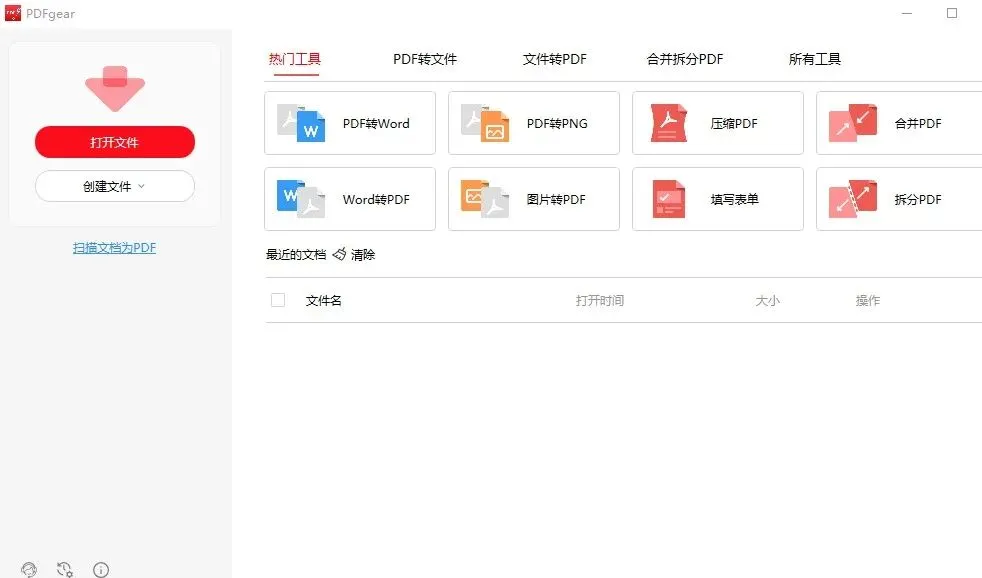The height and width of the screenshot is (578, 982).
Task: Maximize the PDFgear window
Action: (952, 13)
